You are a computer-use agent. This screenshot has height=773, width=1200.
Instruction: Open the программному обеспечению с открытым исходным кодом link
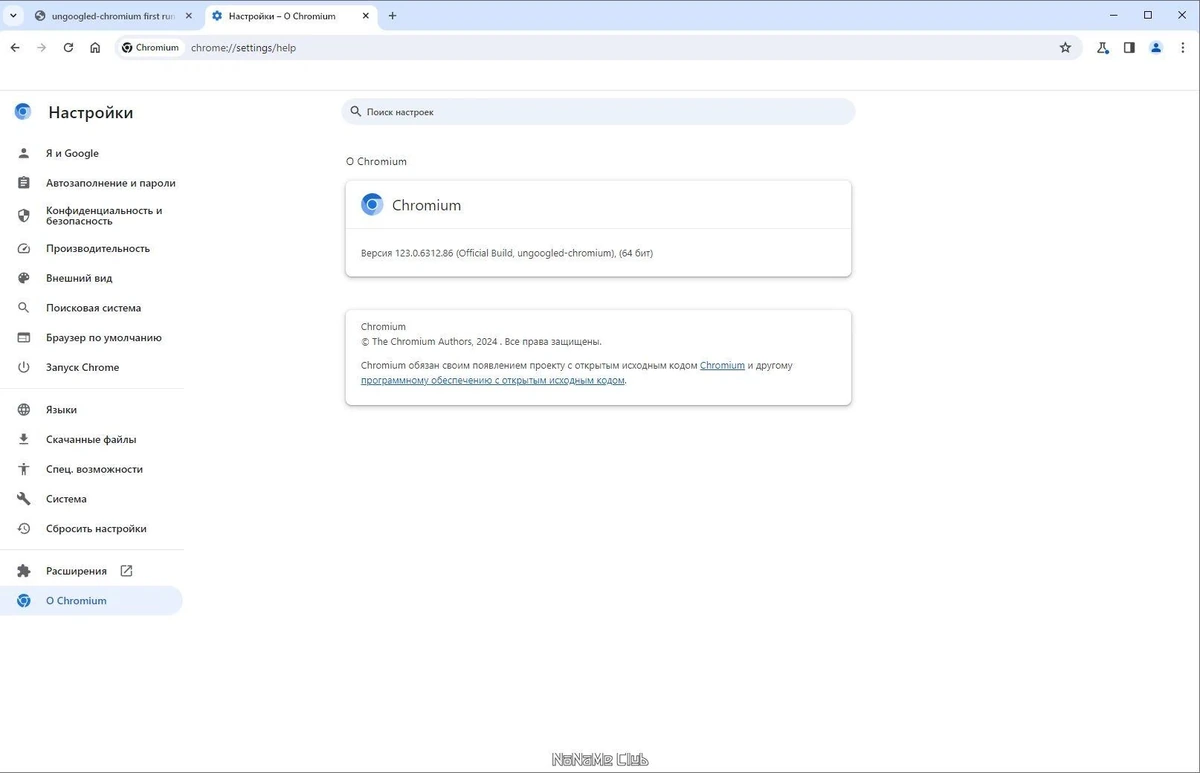tap(493, 381)
